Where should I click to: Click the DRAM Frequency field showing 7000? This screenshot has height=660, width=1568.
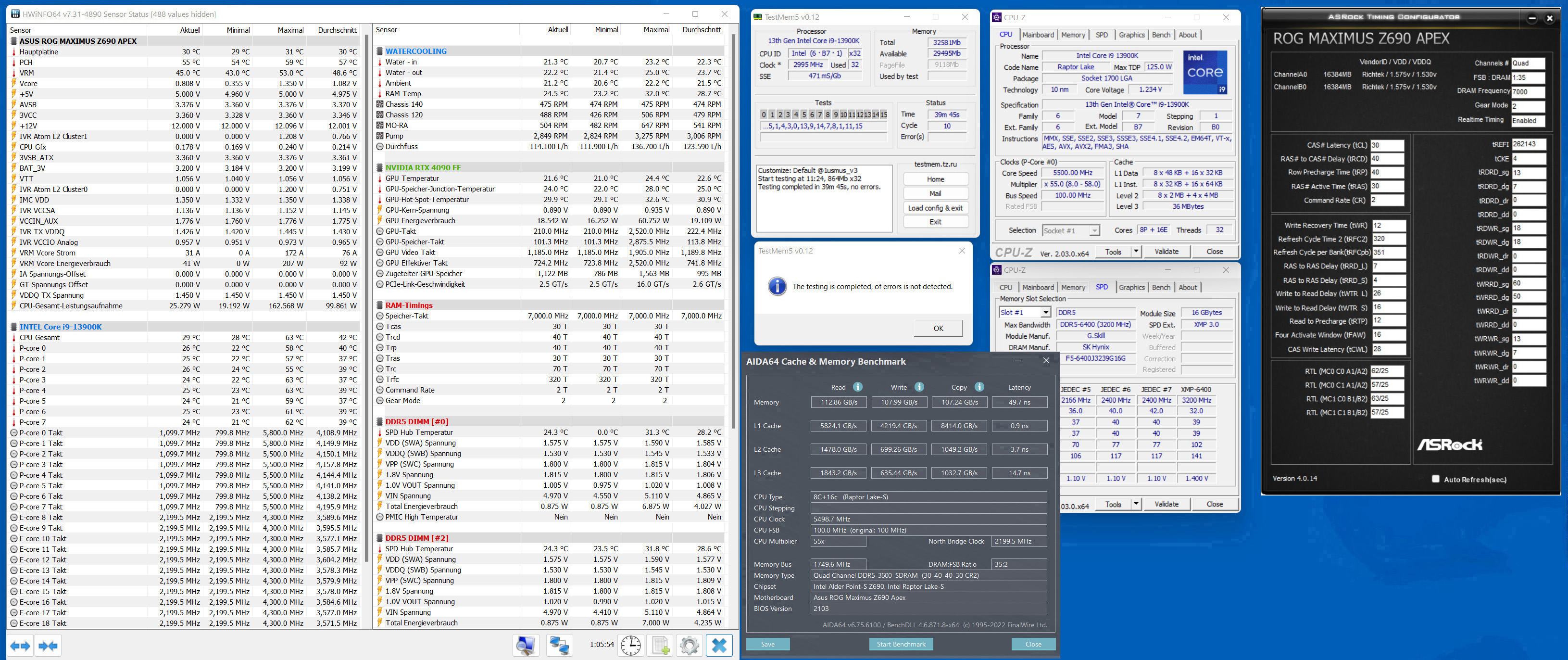coord(1529,91)
